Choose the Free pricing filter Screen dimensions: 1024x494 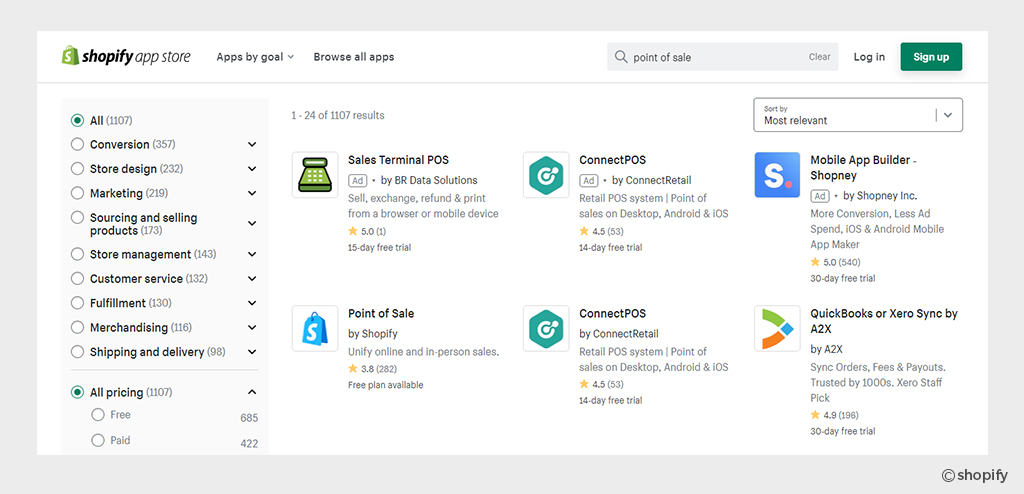click(98, 415)
